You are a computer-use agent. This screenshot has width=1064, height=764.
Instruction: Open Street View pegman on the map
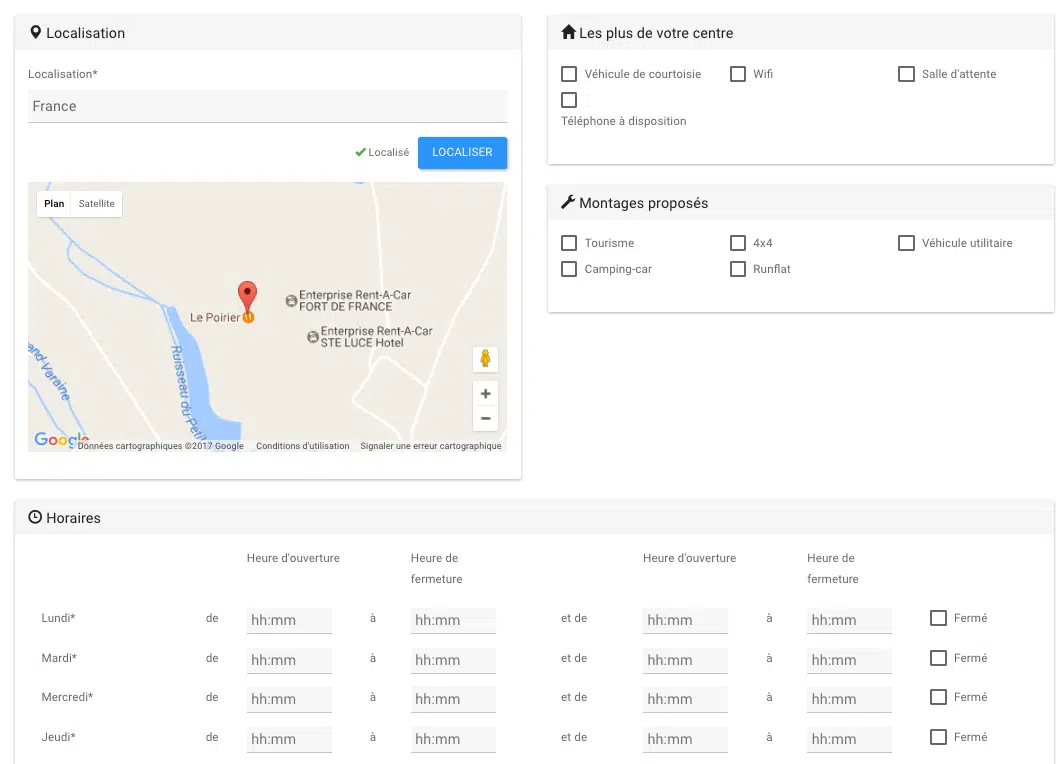tap(485, 359)
